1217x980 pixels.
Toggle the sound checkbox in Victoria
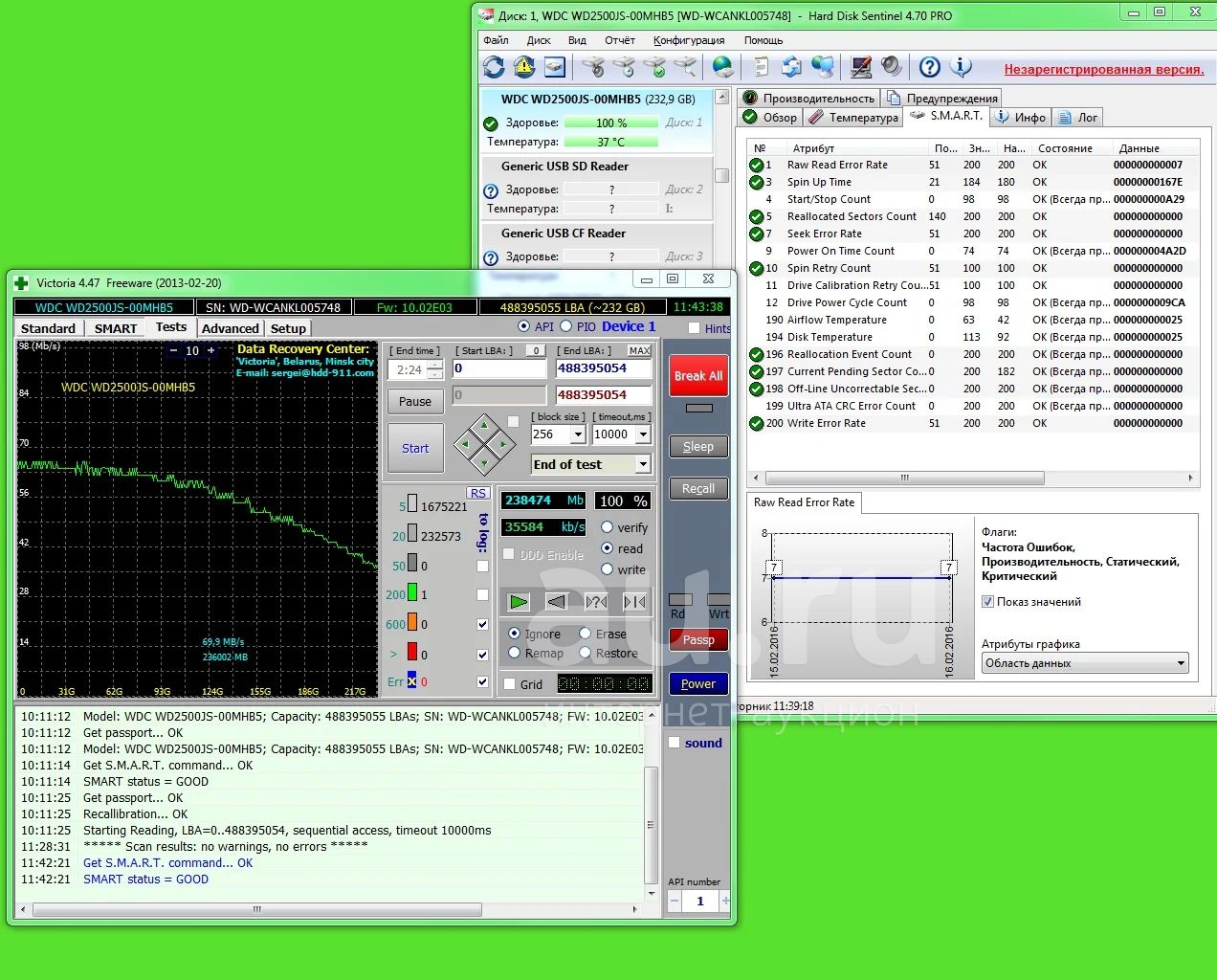click(x=674, y=743)
